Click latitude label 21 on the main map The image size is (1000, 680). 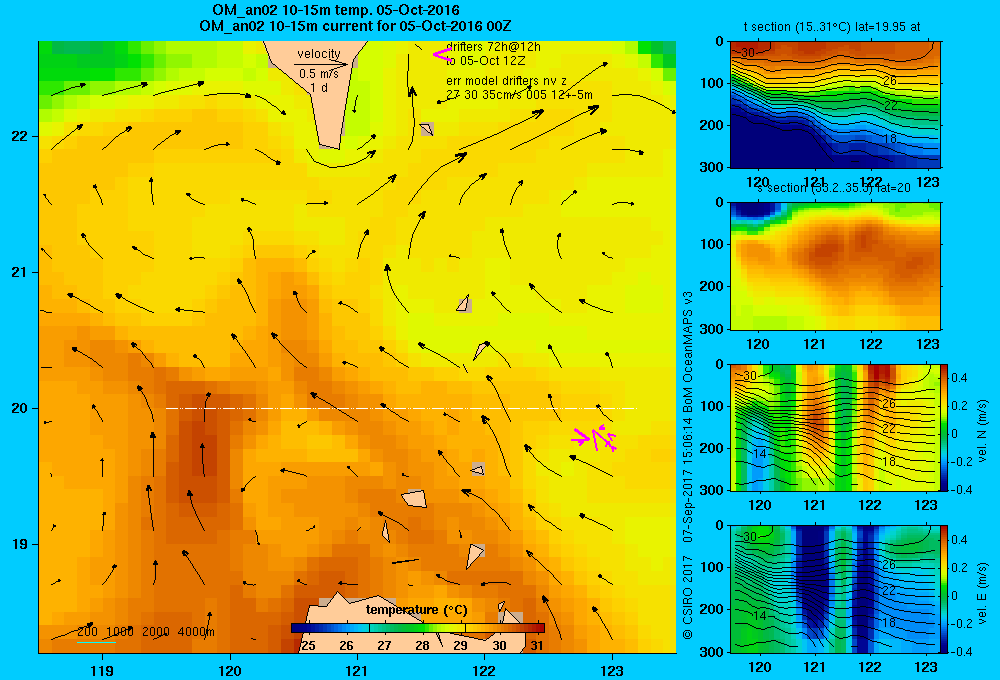coord(19,272)
